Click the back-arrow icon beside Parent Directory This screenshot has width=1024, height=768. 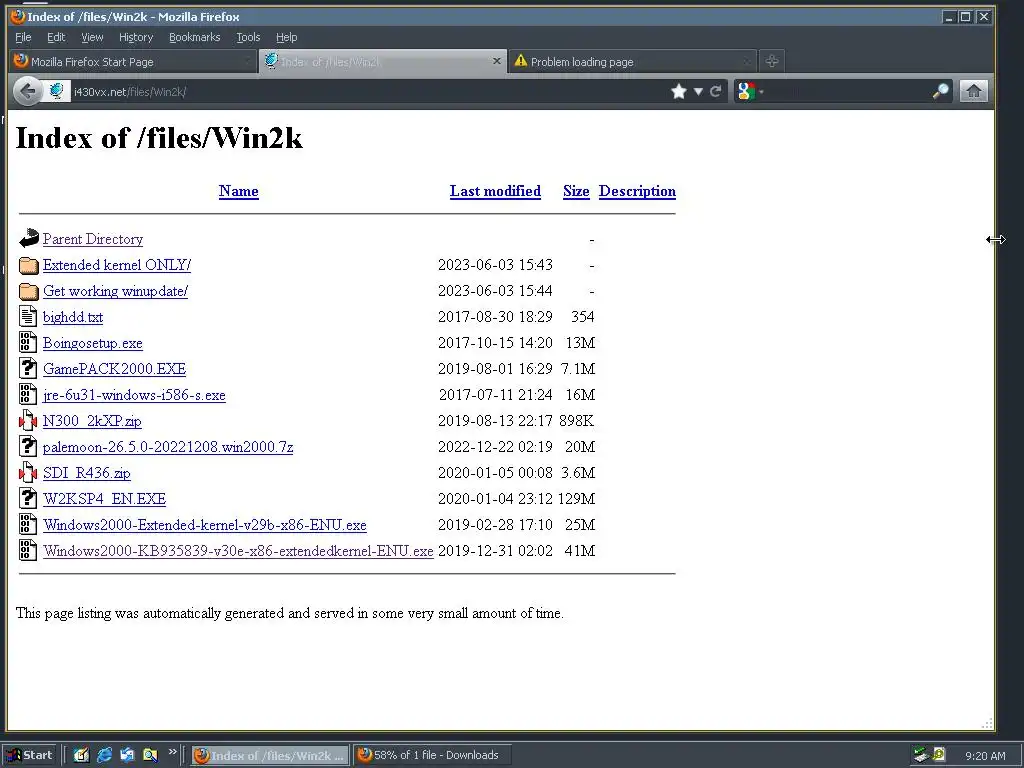click(28, 238)
